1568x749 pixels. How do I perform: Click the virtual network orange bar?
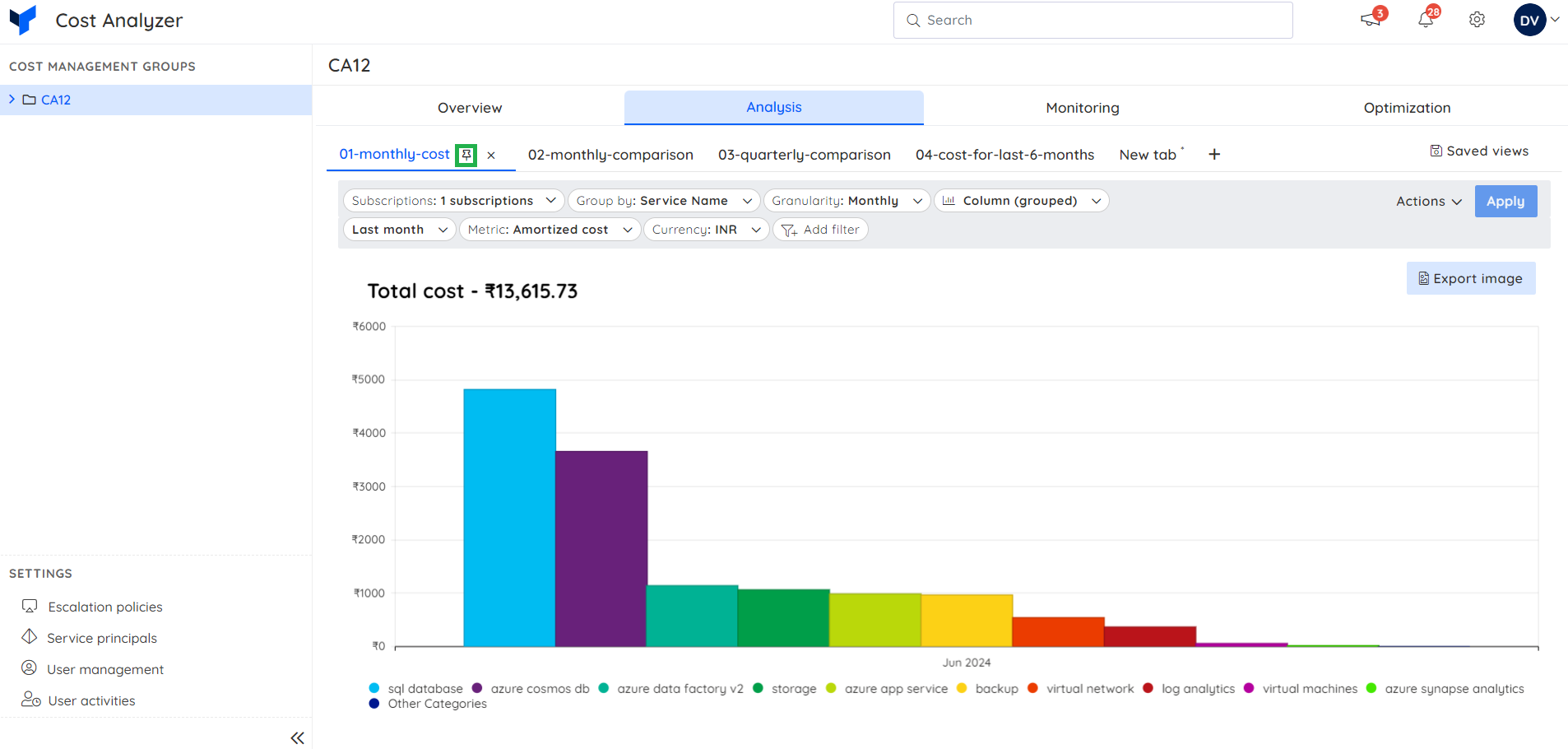1059,631
